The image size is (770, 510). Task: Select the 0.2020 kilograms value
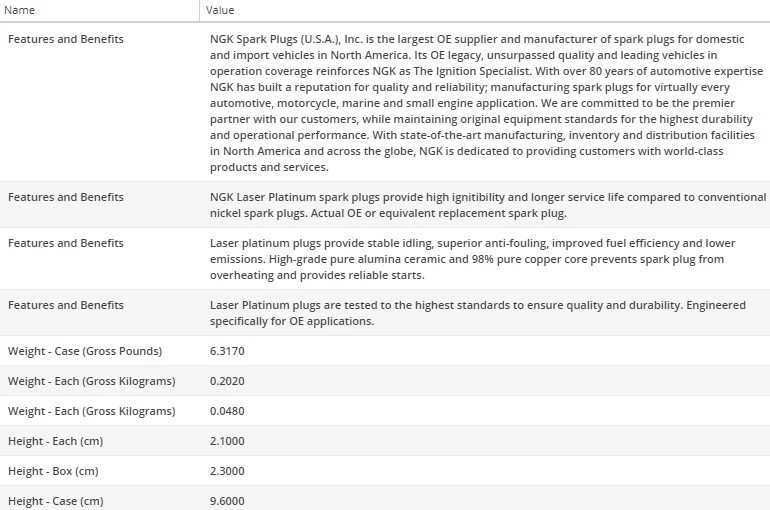click(227, 381)
